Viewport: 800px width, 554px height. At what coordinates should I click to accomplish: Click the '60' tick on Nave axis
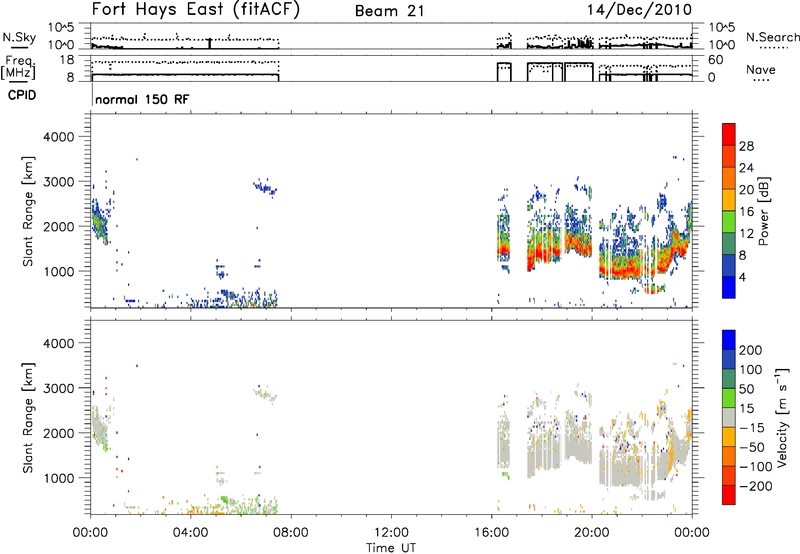pos(716,60)
